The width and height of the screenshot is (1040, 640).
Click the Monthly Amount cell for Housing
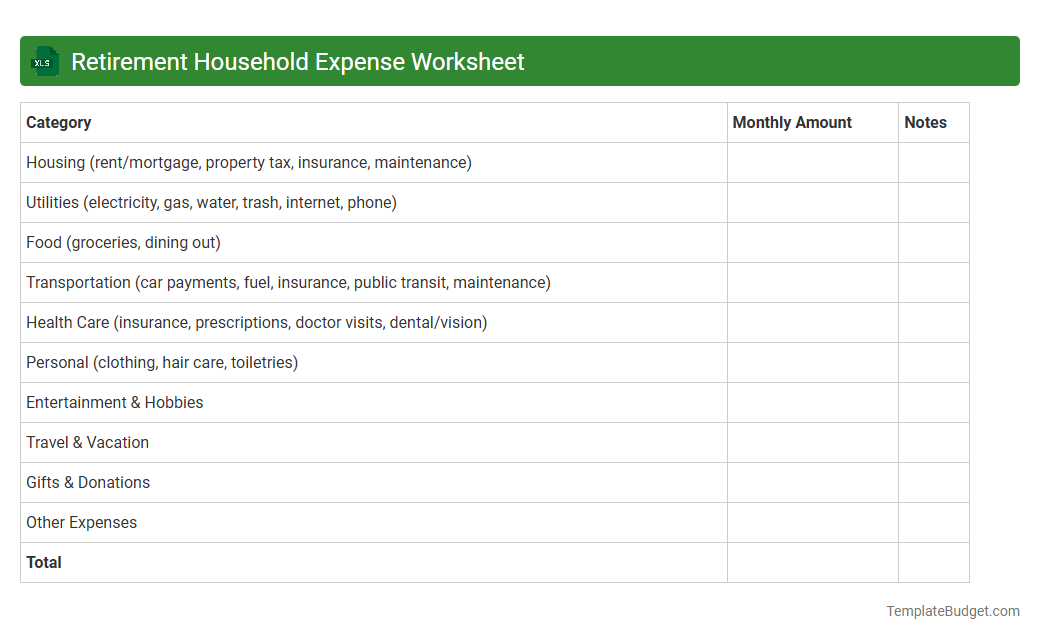(x=812, y=162)
